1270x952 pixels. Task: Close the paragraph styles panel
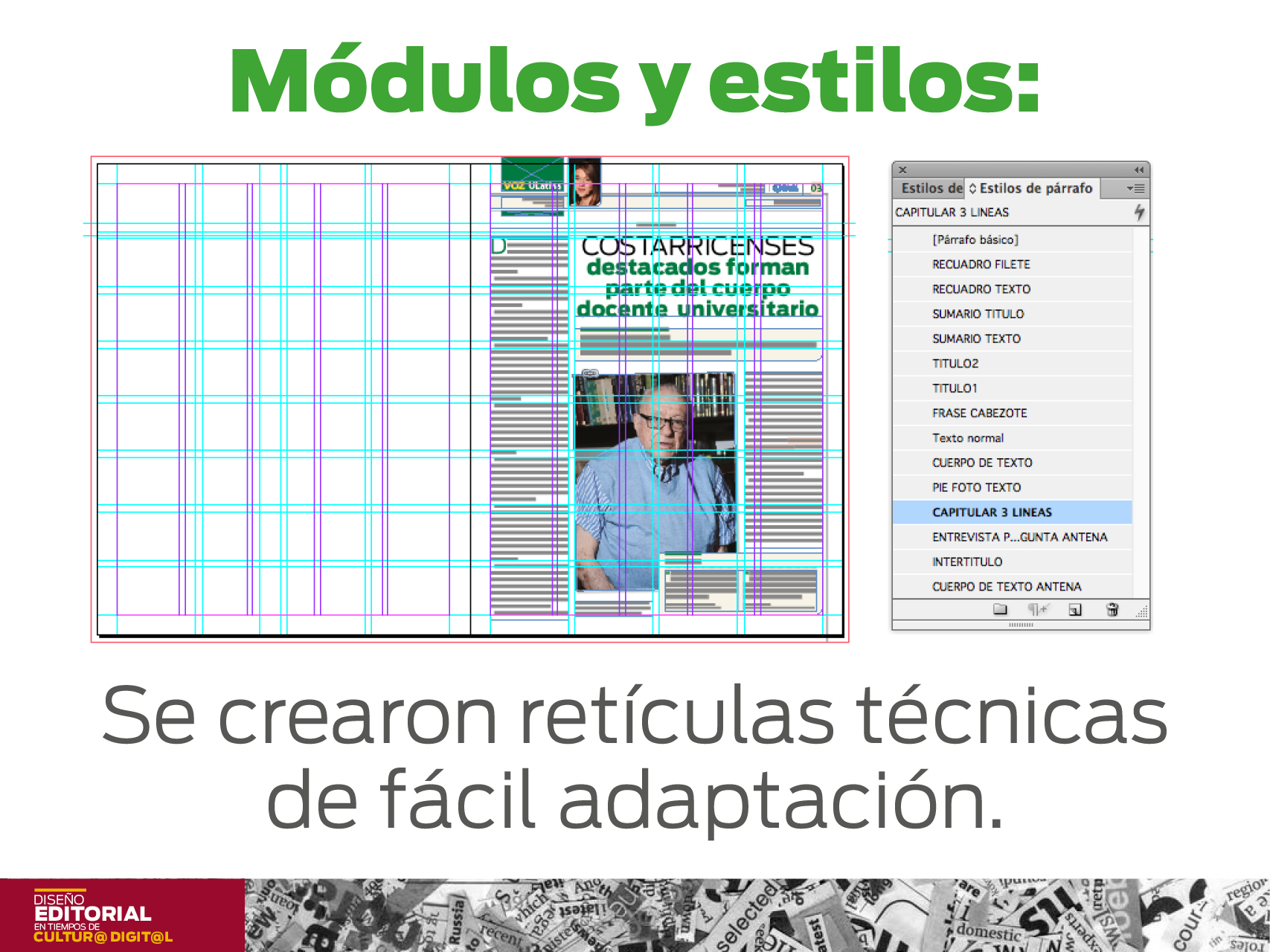902,170
